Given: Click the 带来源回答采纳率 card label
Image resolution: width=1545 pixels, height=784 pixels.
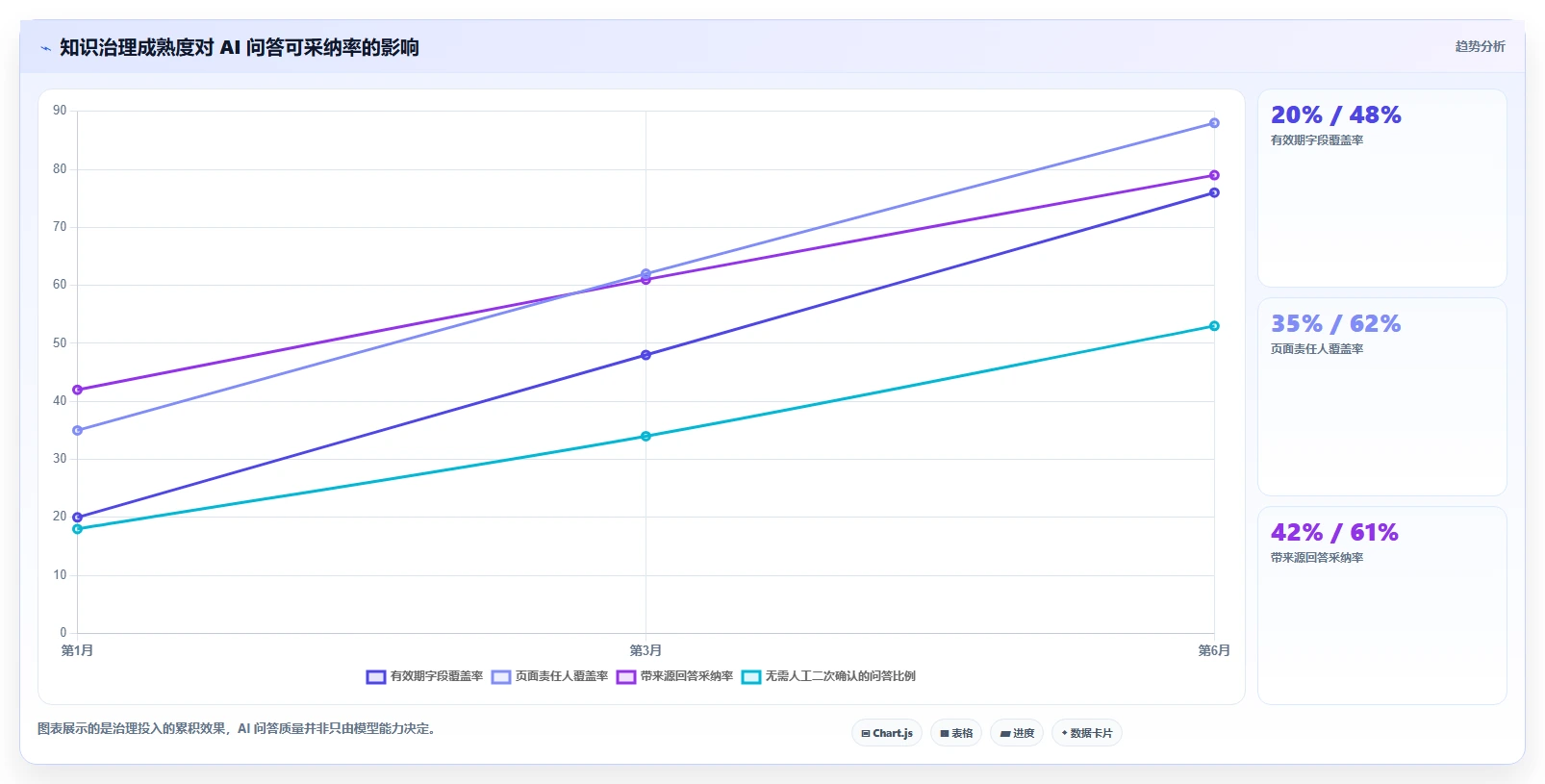Looking at the screenshot, I should coord(1317,558).
